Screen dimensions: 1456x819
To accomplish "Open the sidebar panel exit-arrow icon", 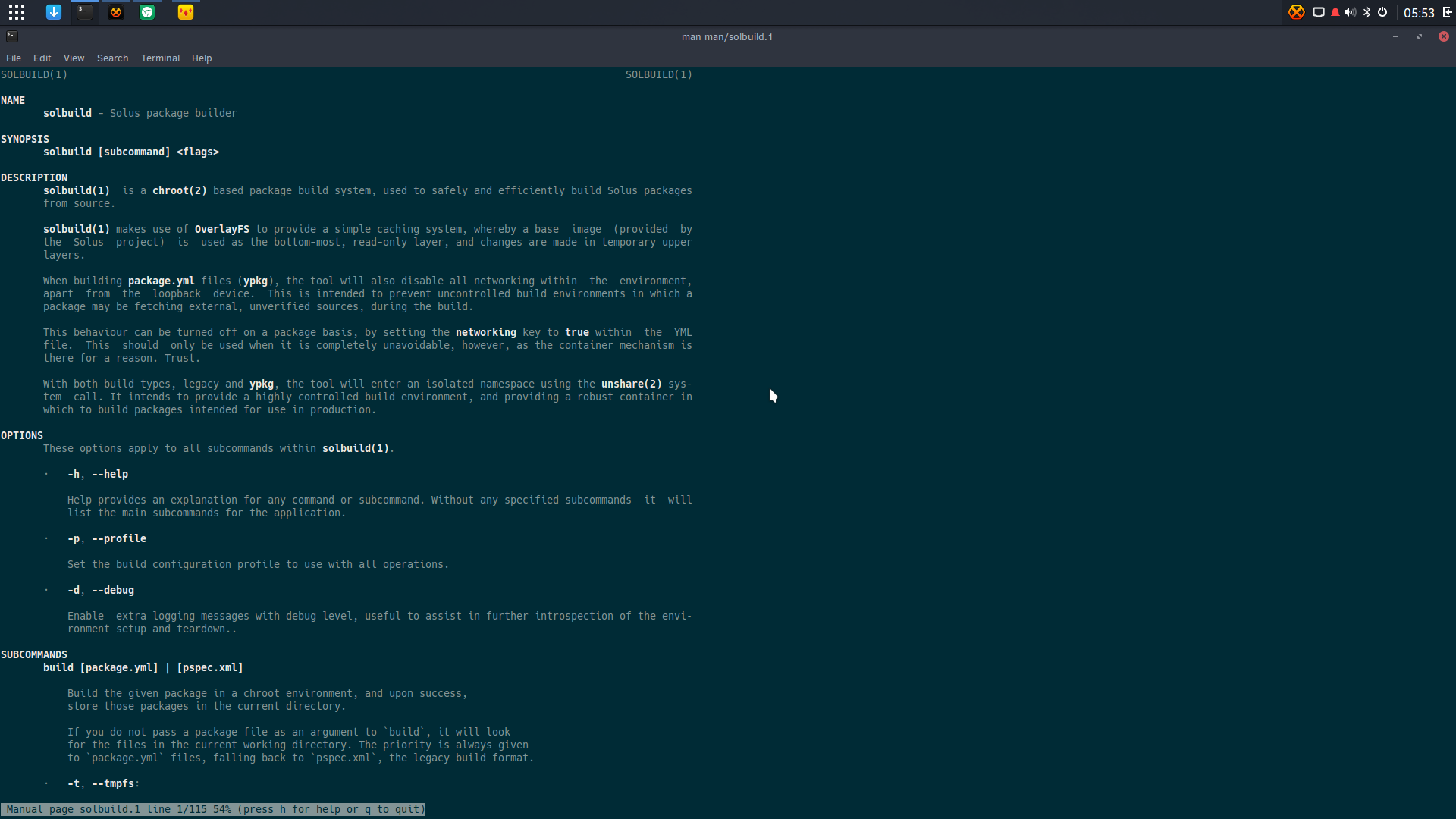I will (x=1447, y=12).
